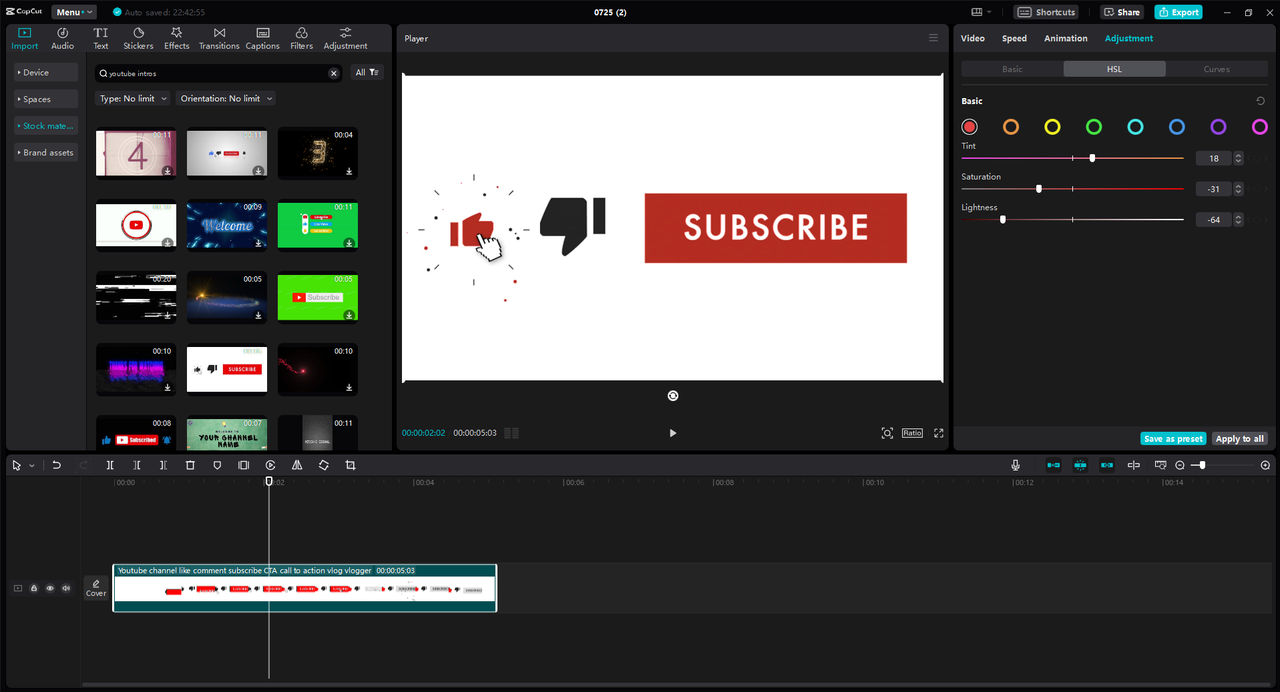This screenshot has width=1280, height=692.
Task: Delete the selected clip with trash icon
Action: (190, 465)
